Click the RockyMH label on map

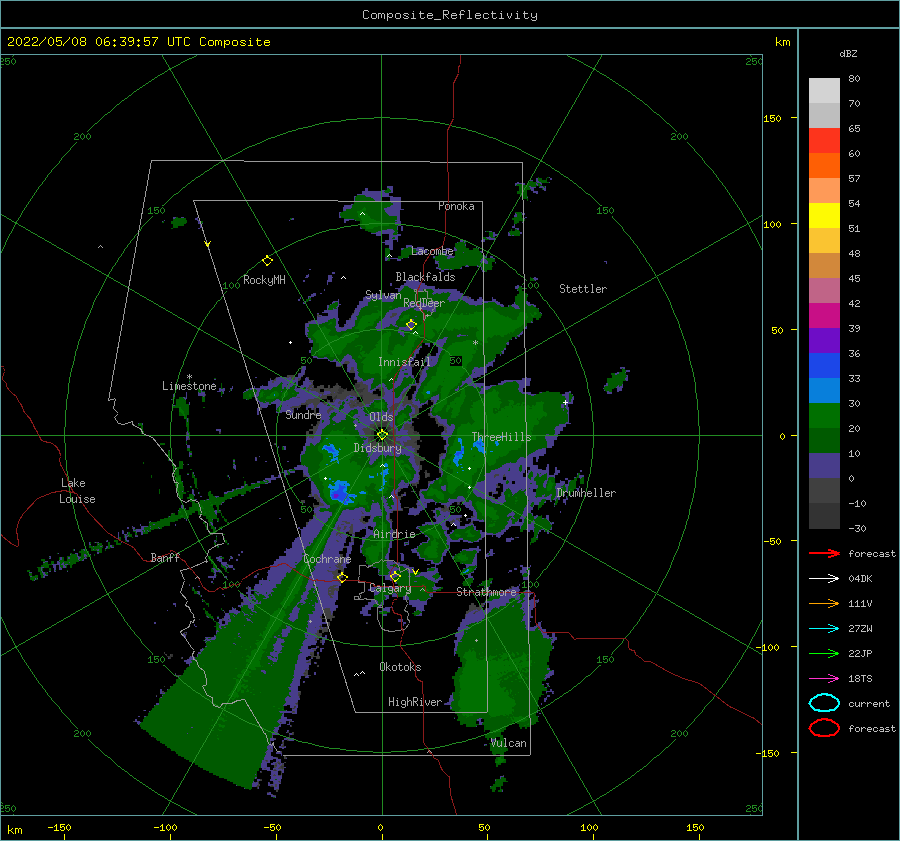click(264, 280)
